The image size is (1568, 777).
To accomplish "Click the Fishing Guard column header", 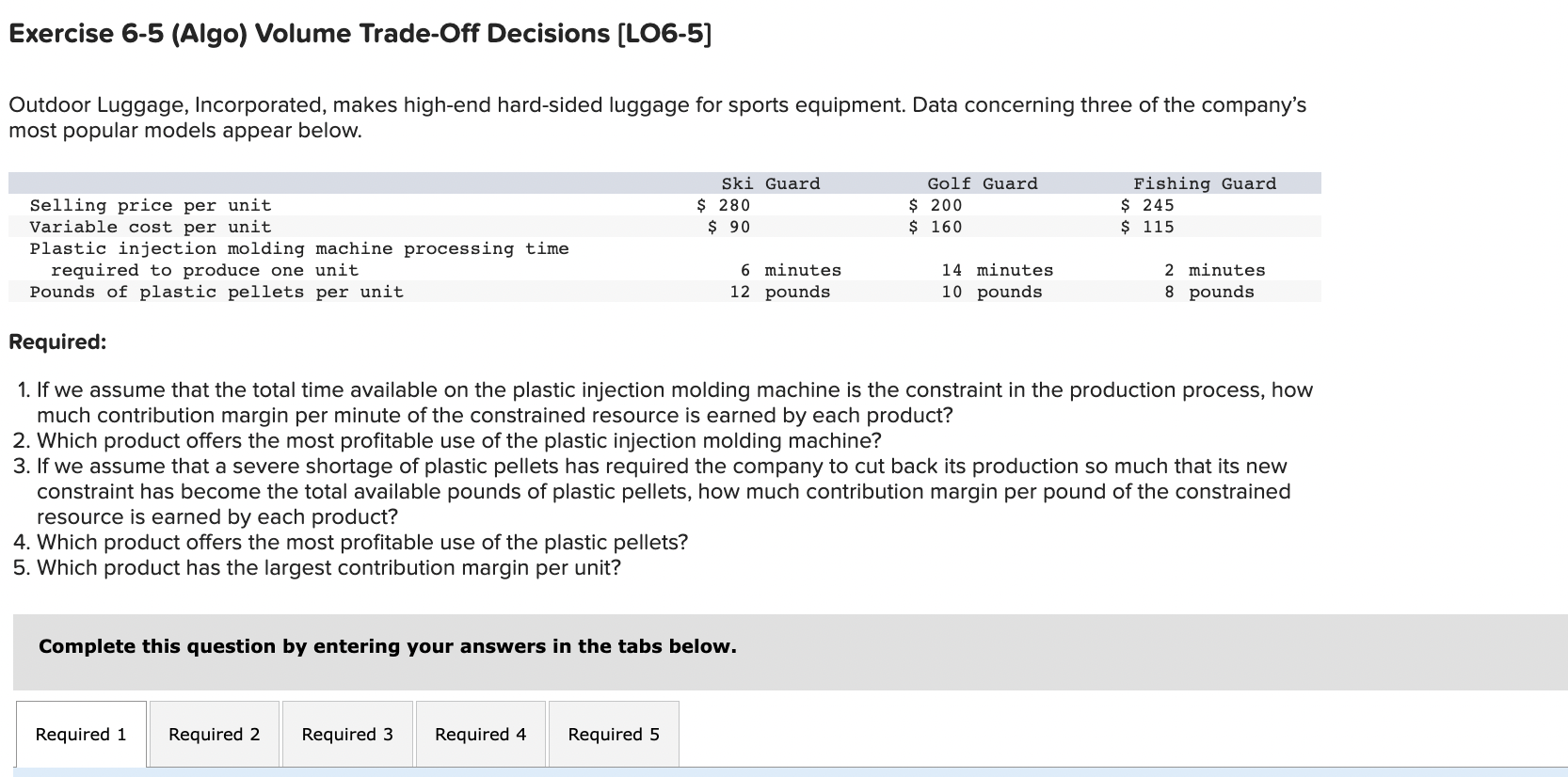I will [x=1205, y=183].
